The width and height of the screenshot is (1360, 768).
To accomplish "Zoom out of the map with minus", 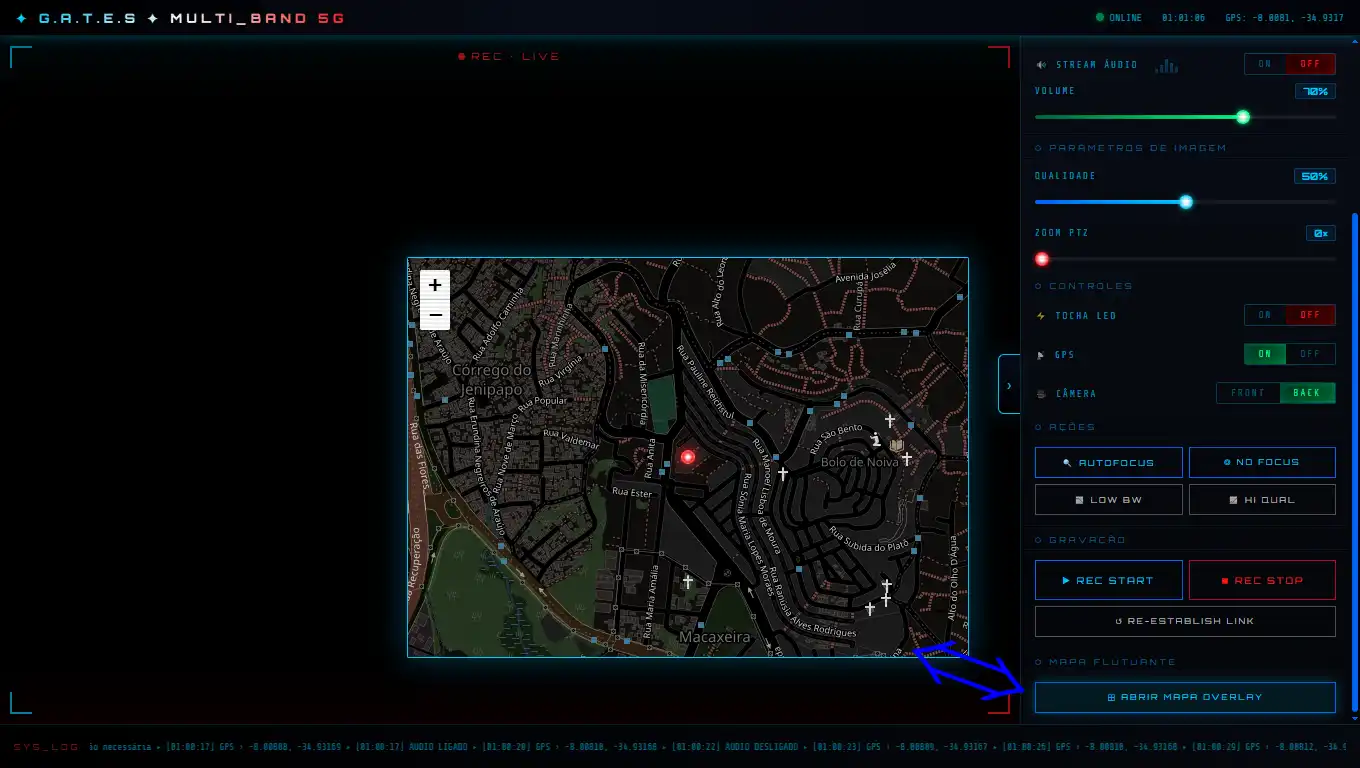I will pyautogui.click(x=435, y=315).
